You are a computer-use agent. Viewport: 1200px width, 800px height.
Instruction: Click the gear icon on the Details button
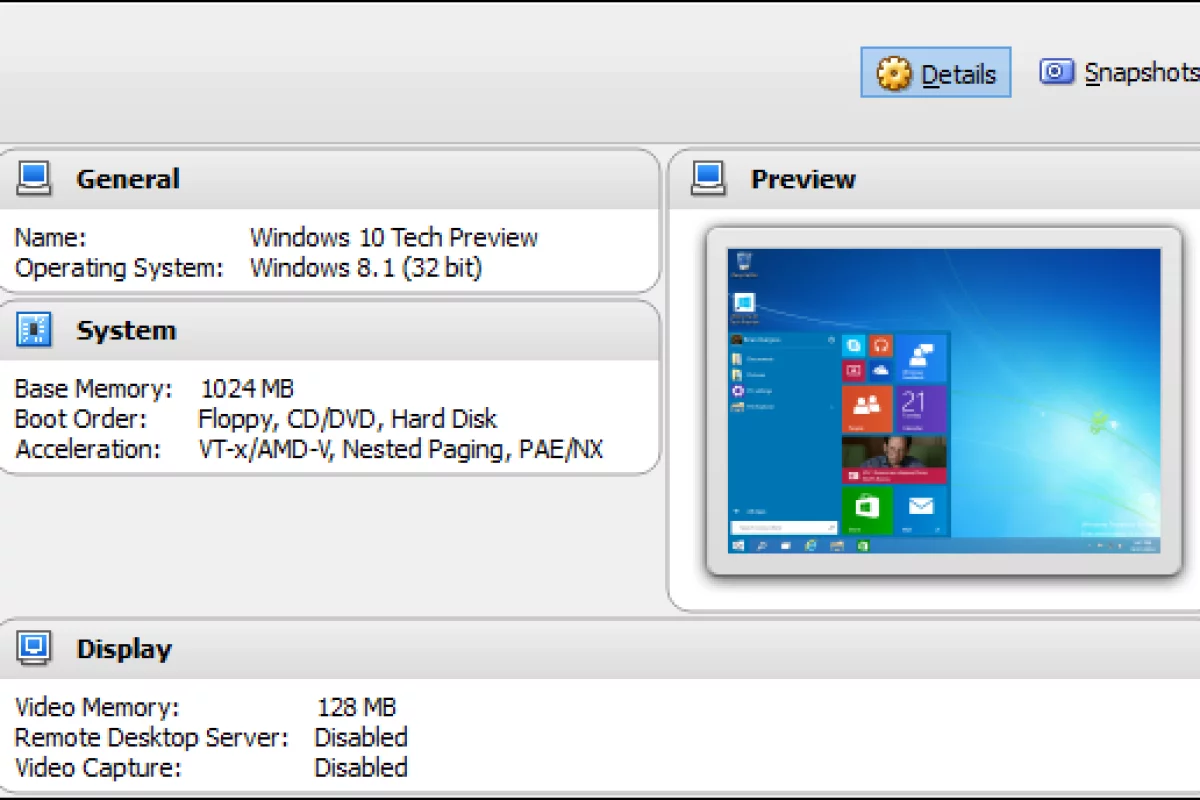coord(895,72)
